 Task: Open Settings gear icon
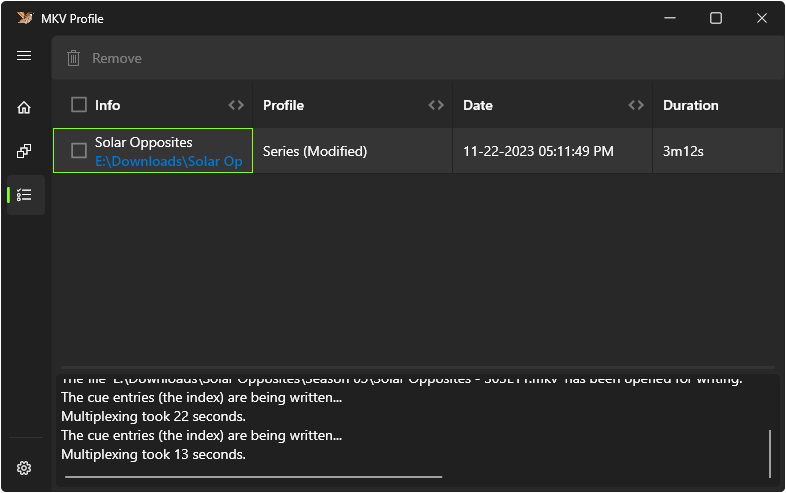pyautogui.click(x=24, y=468)
